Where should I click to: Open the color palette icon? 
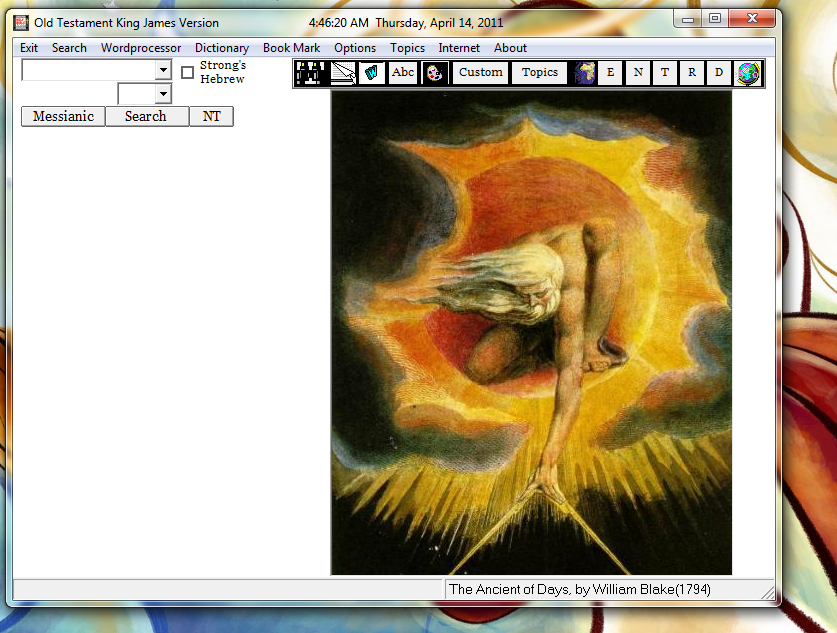point(435,73)
